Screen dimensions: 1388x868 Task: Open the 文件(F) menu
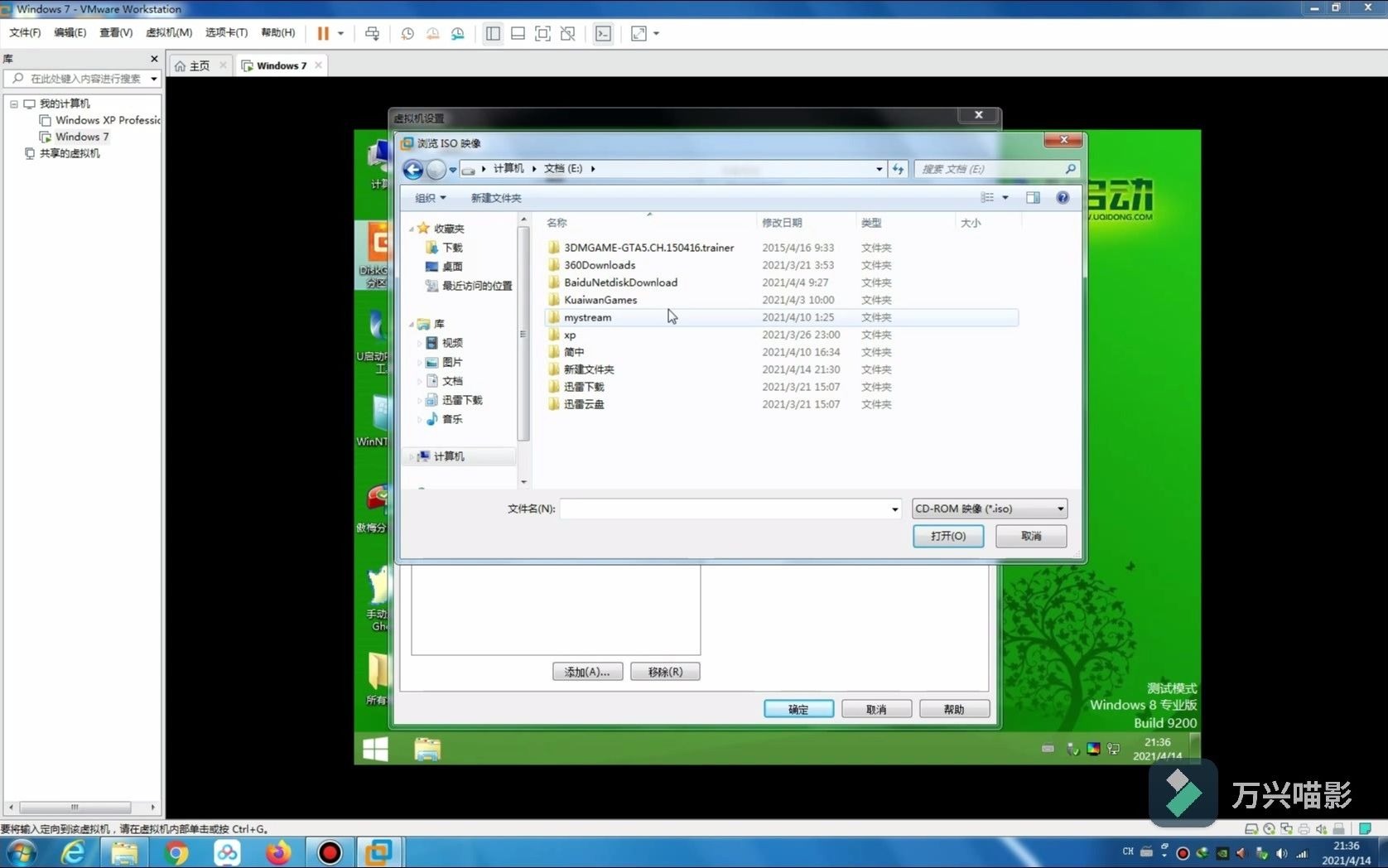point(25,33)
